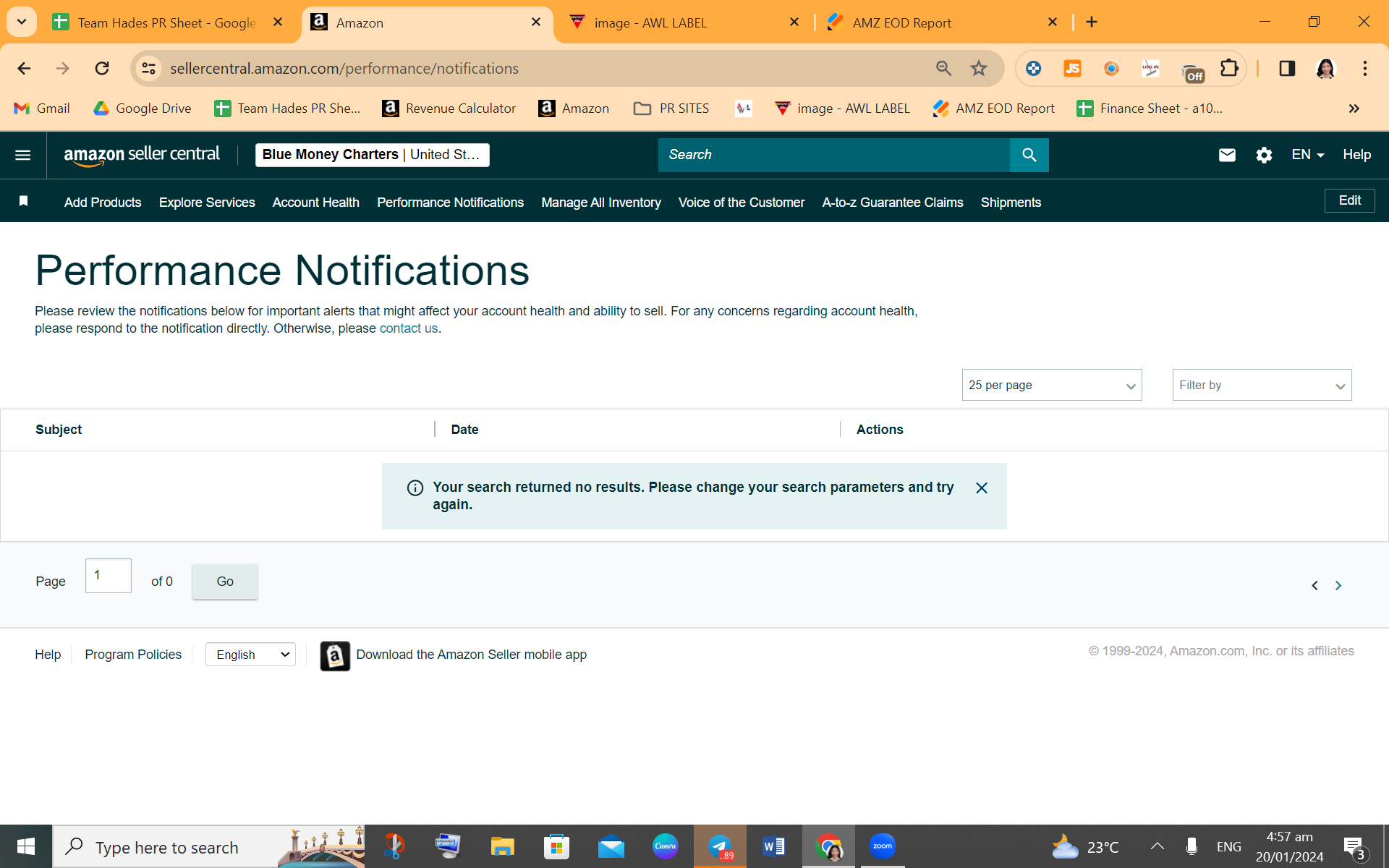
Task: Open Telegram from the taskbar
Action: 720,846
